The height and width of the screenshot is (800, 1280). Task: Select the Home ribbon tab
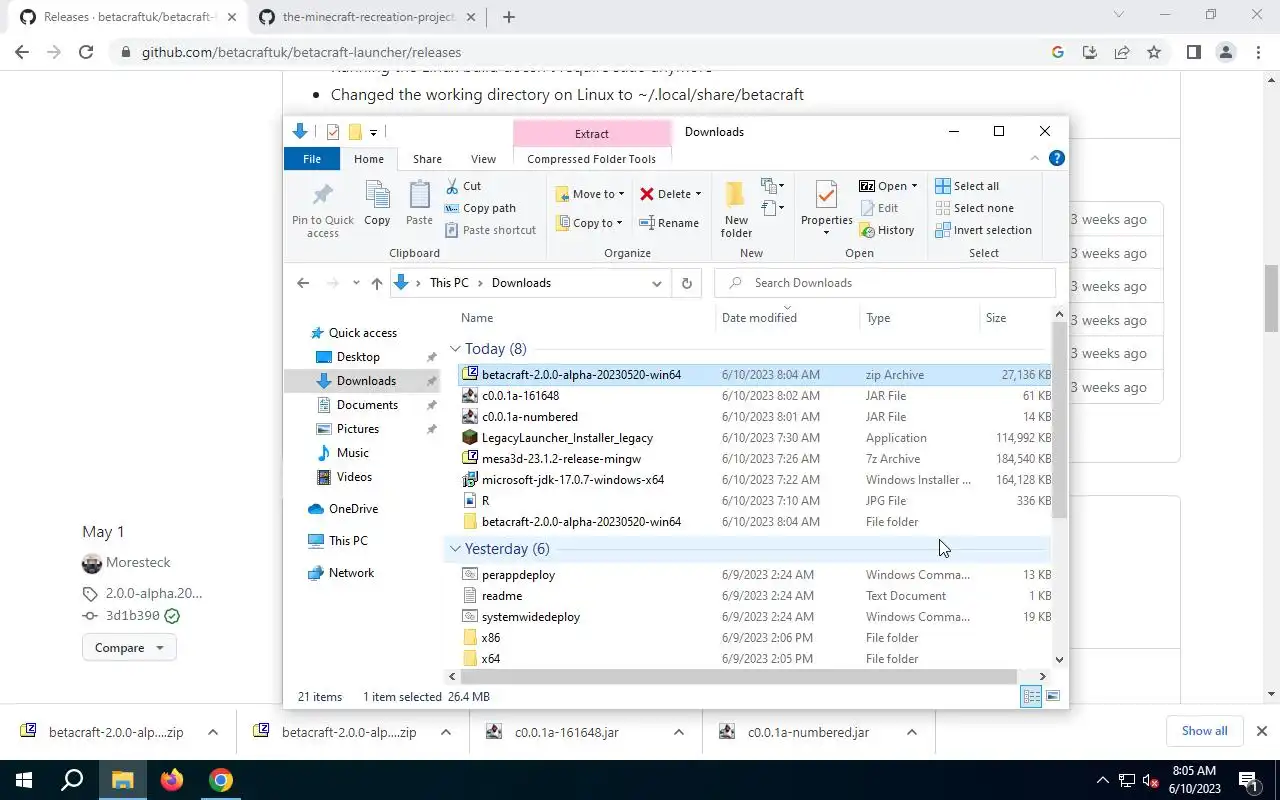pos(368,159)
